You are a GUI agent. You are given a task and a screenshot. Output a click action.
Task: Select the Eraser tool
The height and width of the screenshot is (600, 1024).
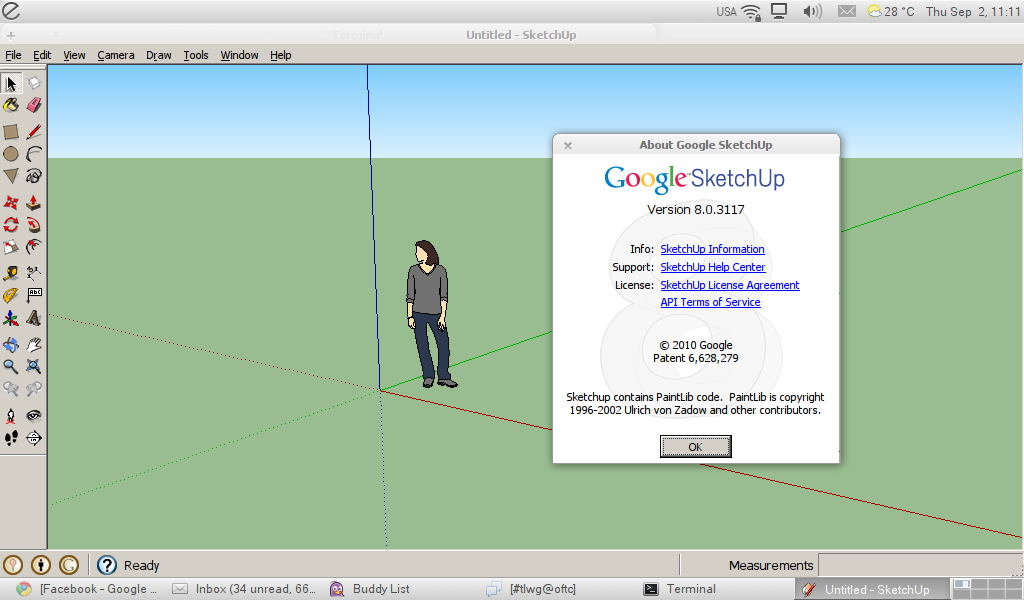click(x=34, y=105)
